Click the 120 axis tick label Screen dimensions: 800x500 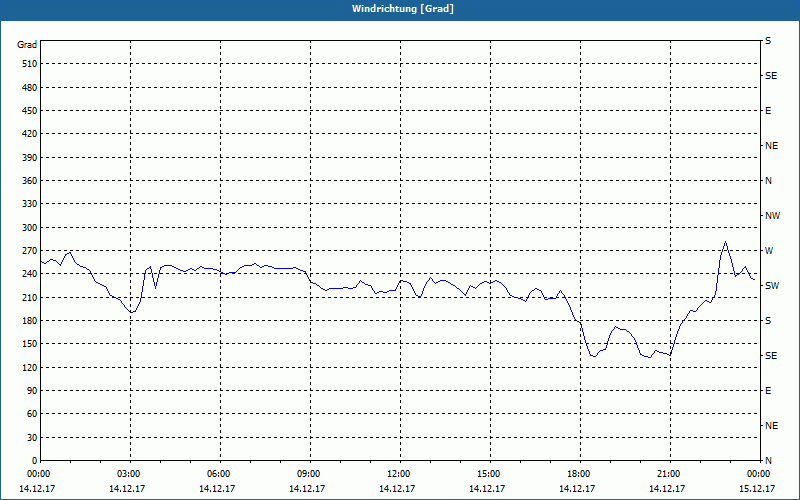30,367
